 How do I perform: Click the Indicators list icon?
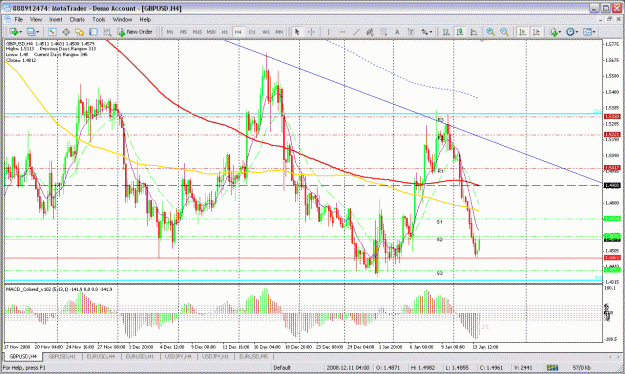[553, 32]
